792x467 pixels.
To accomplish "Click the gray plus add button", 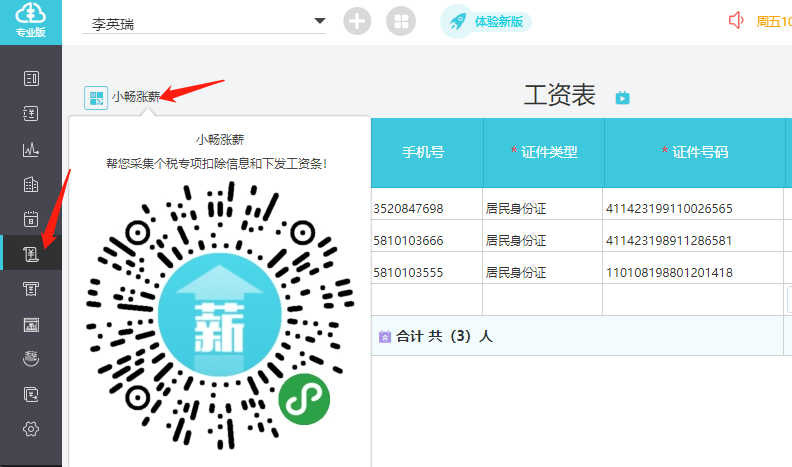I will click(x=357, y=21).
